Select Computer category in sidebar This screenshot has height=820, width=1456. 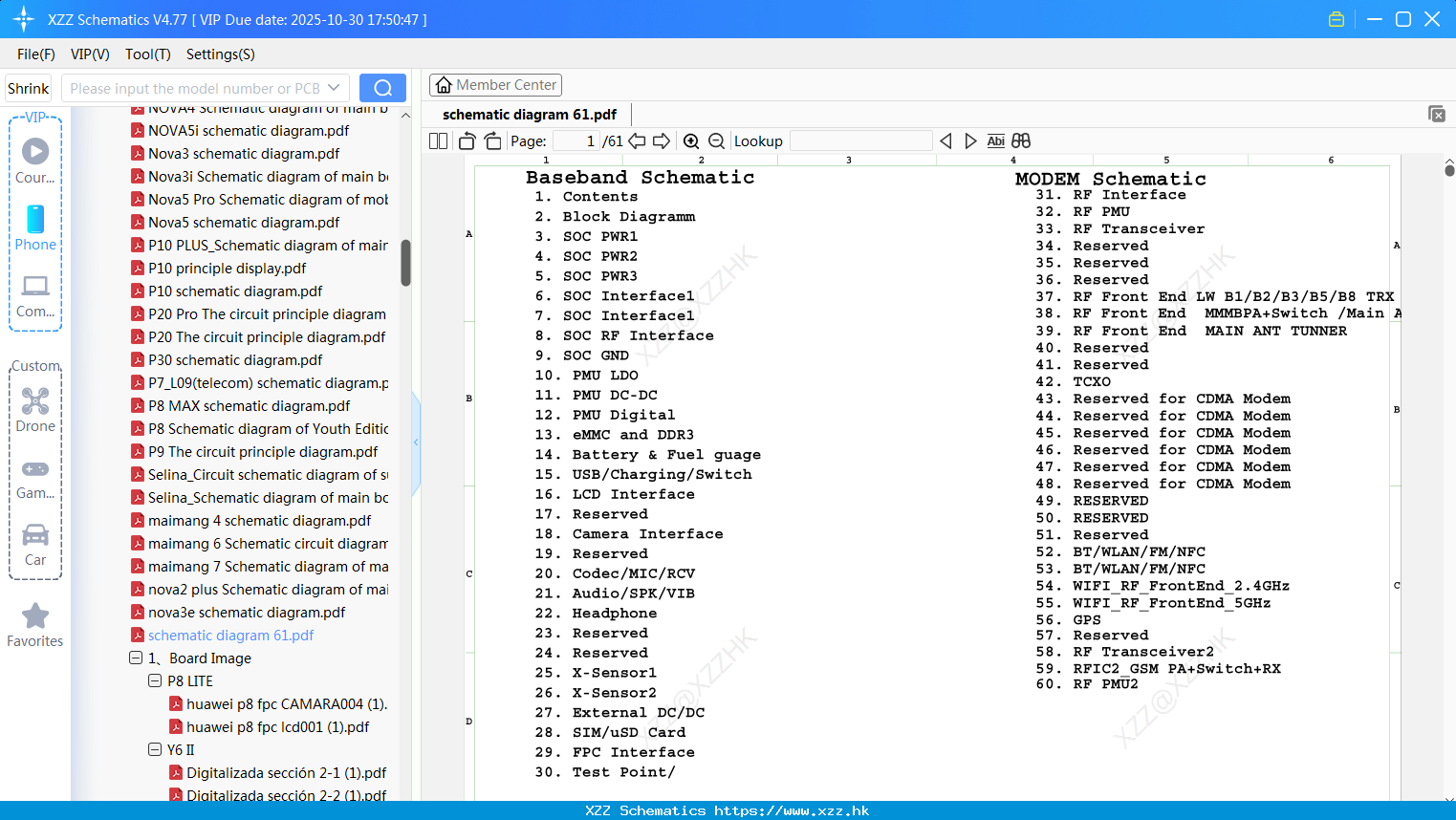click(x=35, y=295)
